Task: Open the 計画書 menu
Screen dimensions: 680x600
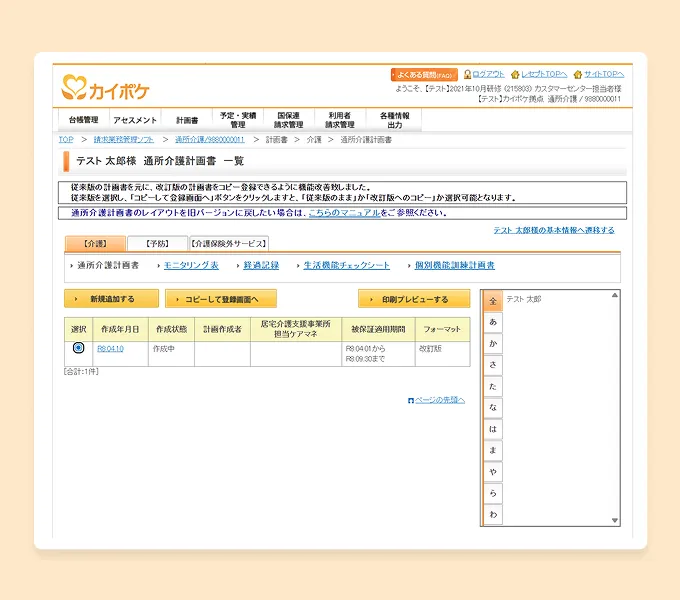Action: [187, 120]
